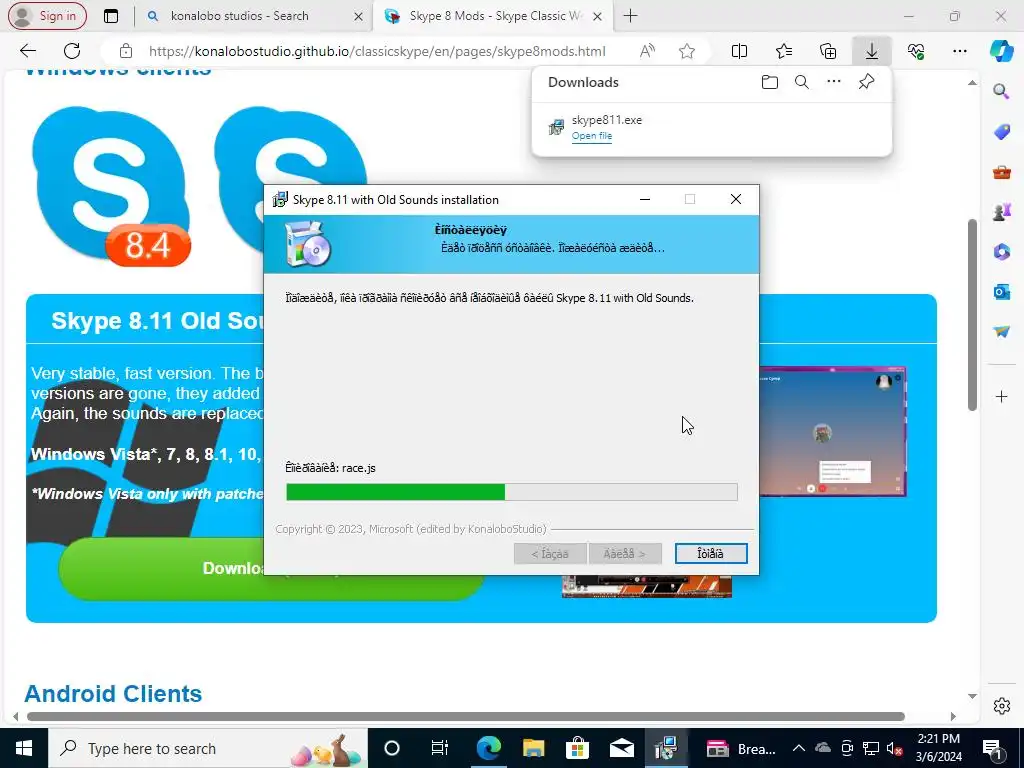Viewport: 1024px width, 768px height.
Task: Click the installer Cancel button
Action: tap(711, 554)
